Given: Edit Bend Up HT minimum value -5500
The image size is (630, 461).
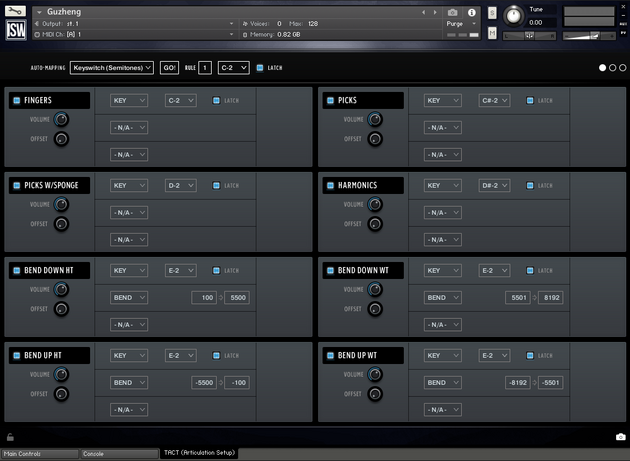Looking at the screenshot, I should tap(204, 383).
